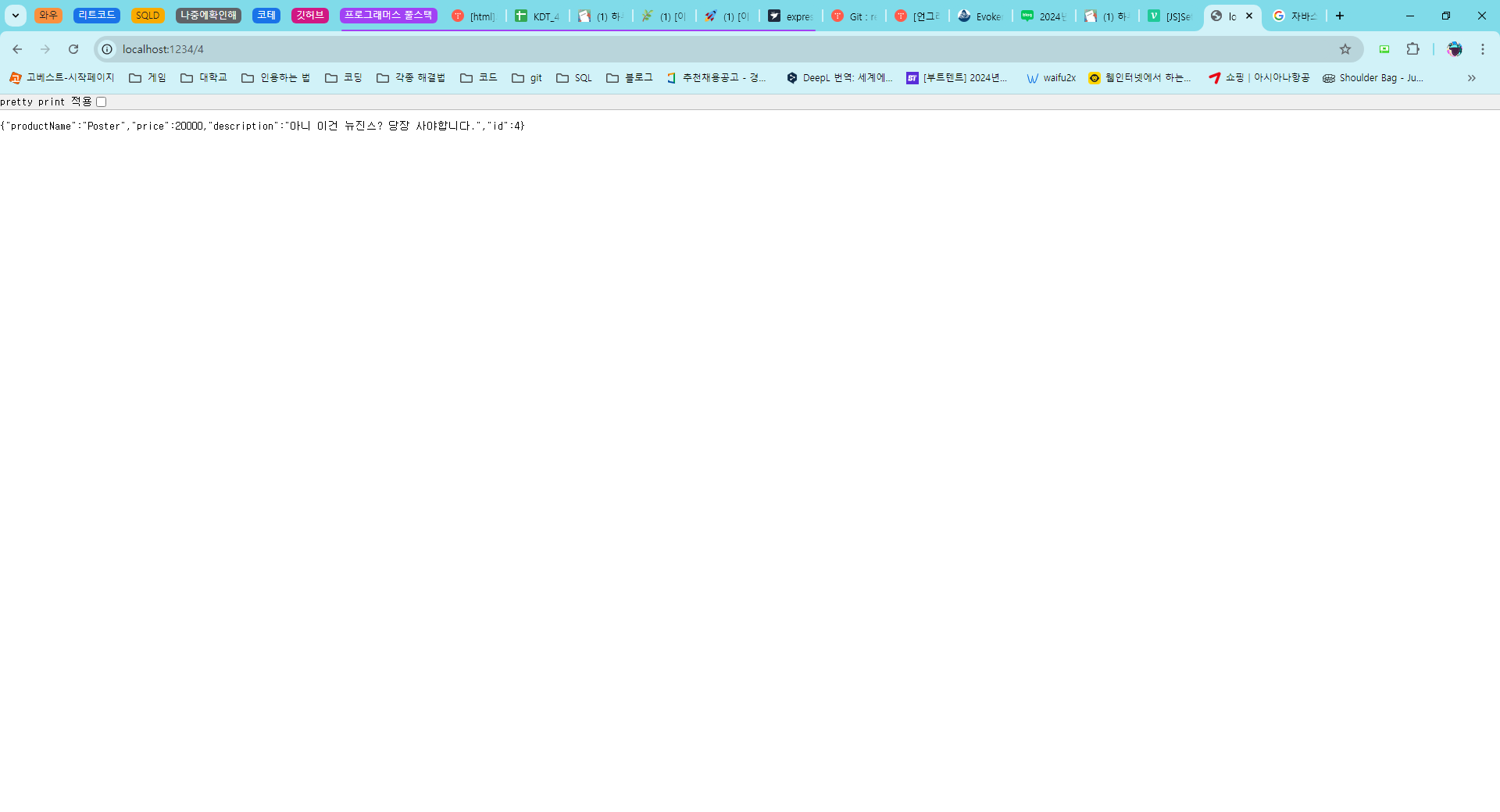Open the DeepL 번역 bookmark
The height and width of the screenshot is (812, 1500).
839,78
